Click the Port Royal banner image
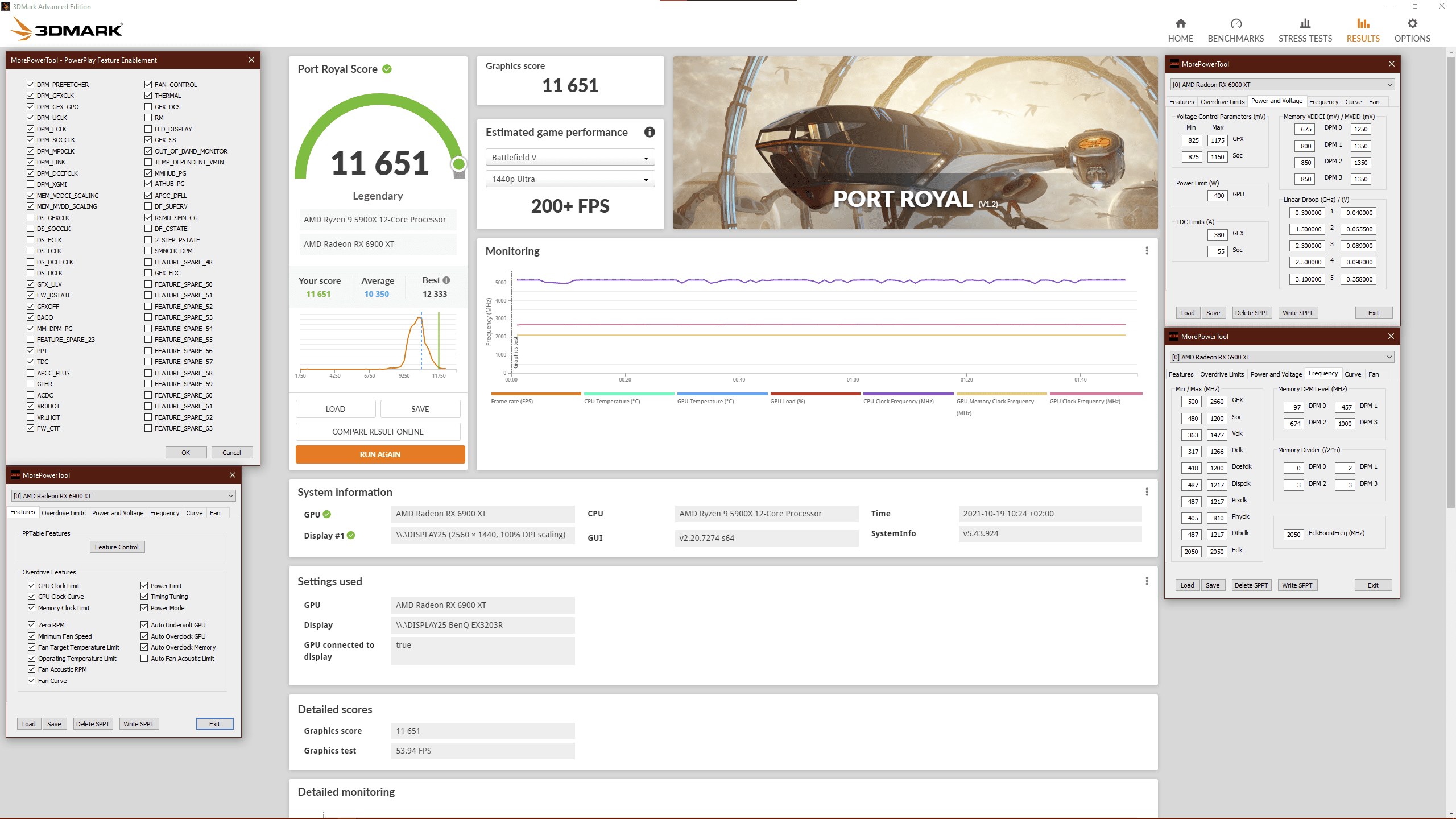 point(915,143)
